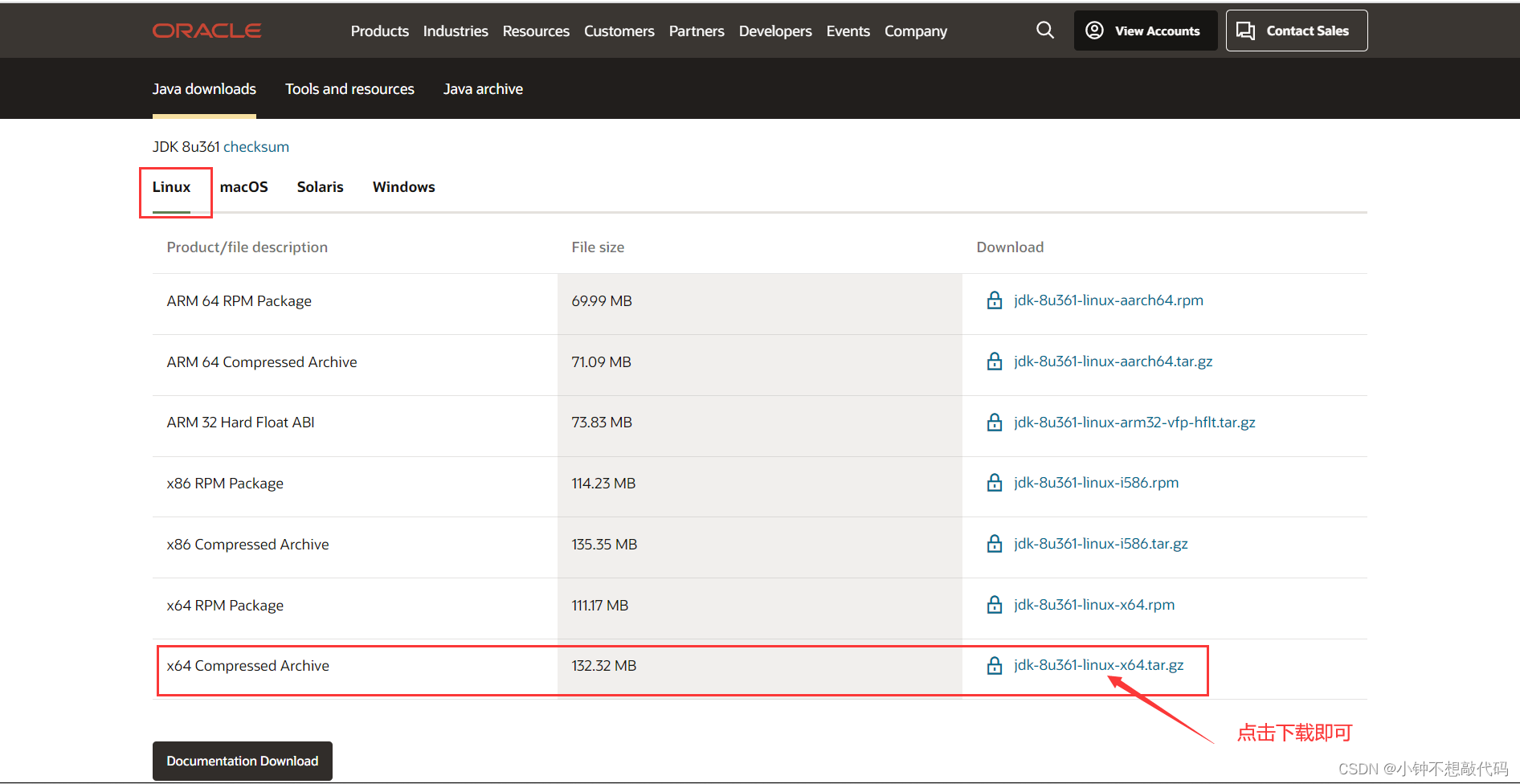Screen dimensions: 1520x784
Task: Select the Java archive tab
Action: click(483, 89)
